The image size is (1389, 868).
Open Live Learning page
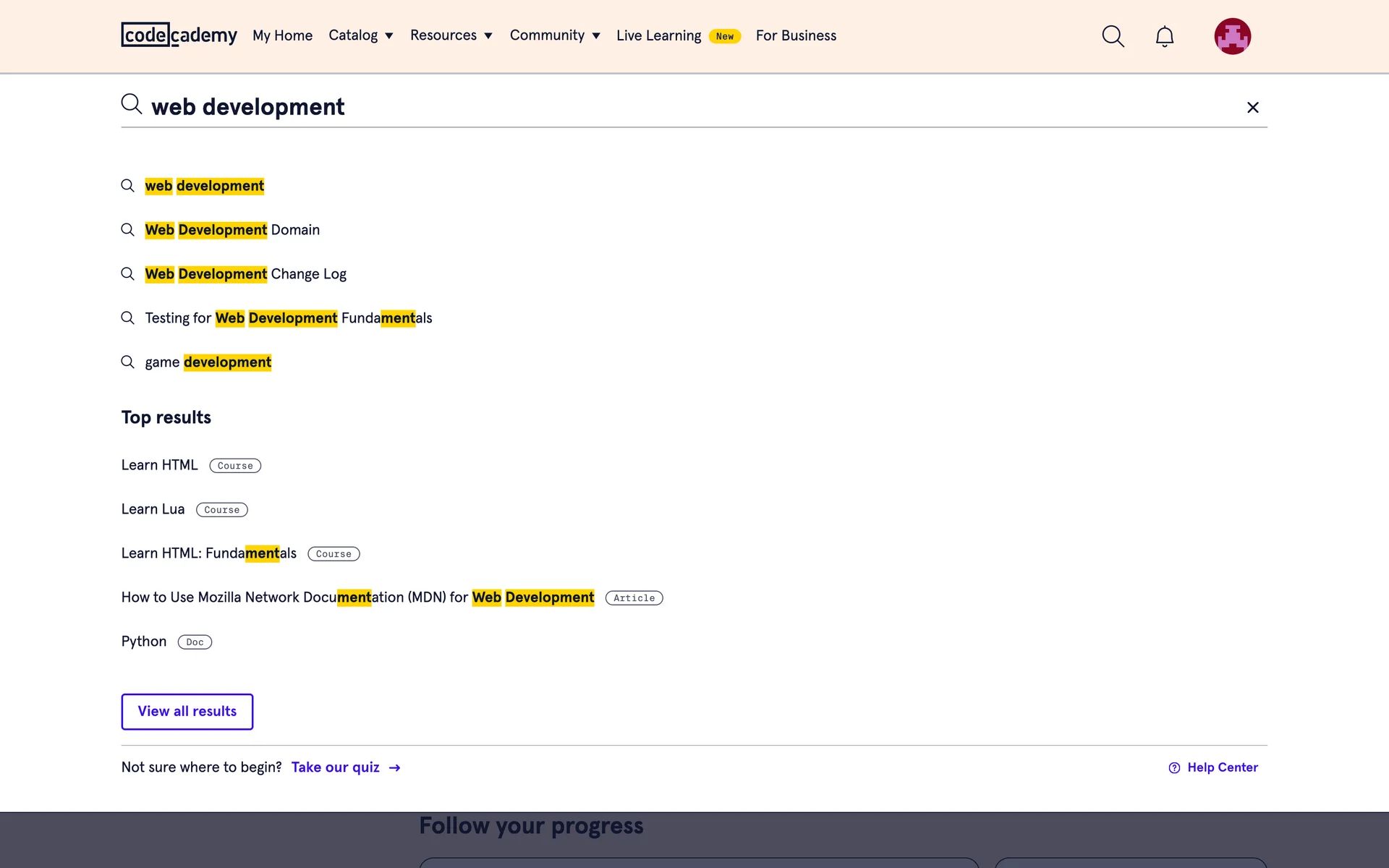click(x=658, y=35)
